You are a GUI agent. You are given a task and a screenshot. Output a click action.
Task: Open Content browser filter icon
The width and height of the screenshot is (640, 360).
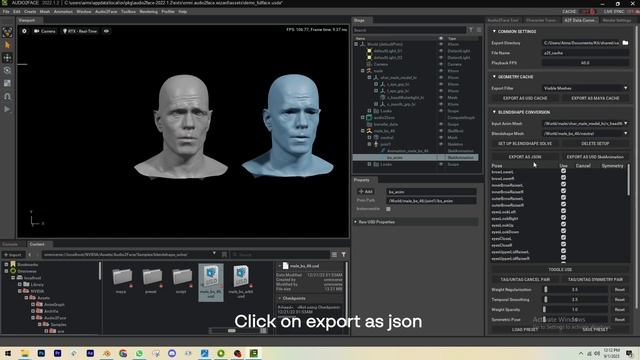(x=344, y=254)
